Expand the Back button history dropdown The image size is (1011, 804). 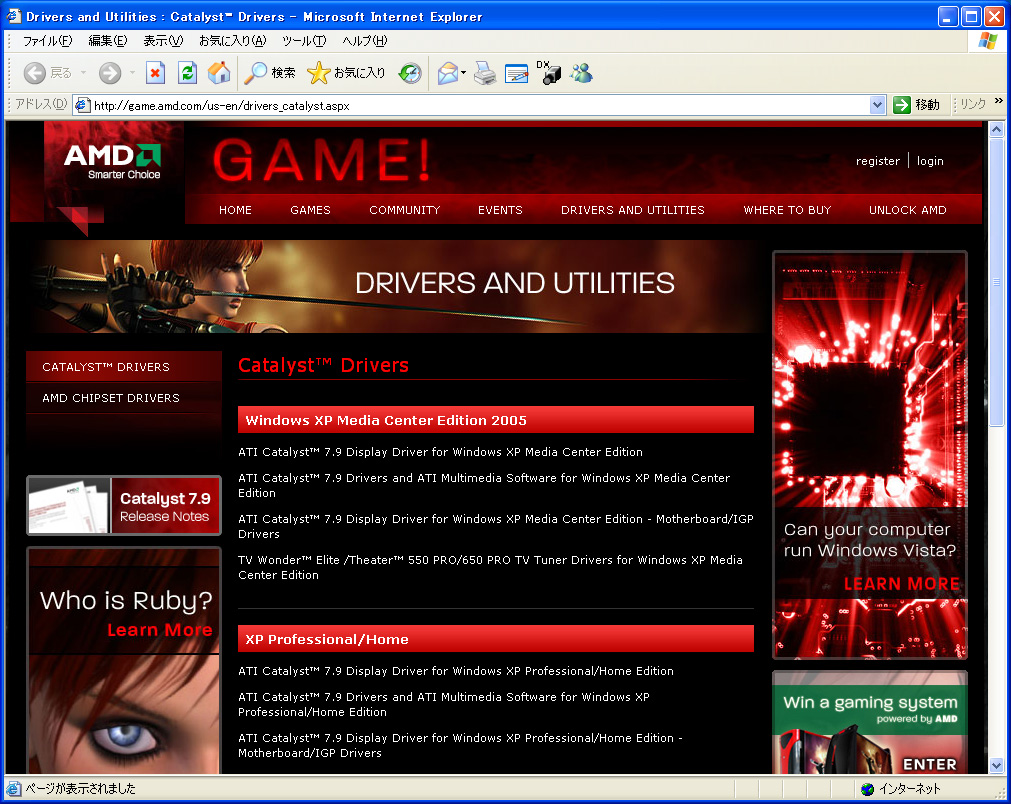84,73
